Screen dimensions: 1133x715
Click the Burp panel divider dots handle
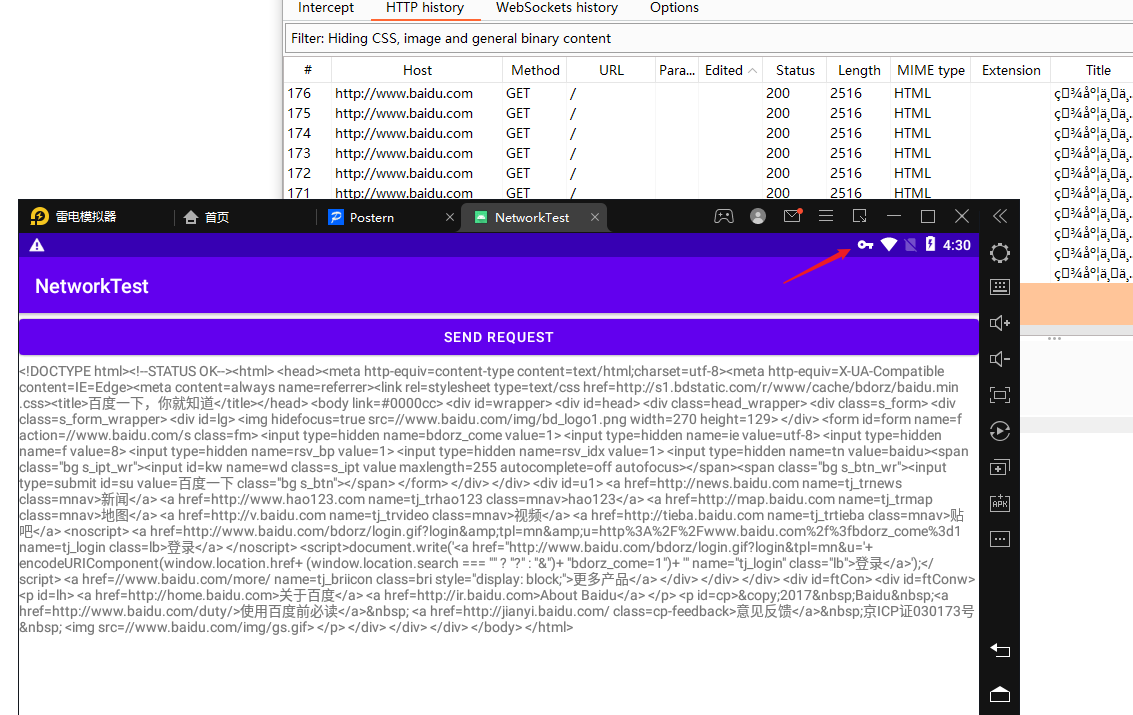tap(1054, 338)
